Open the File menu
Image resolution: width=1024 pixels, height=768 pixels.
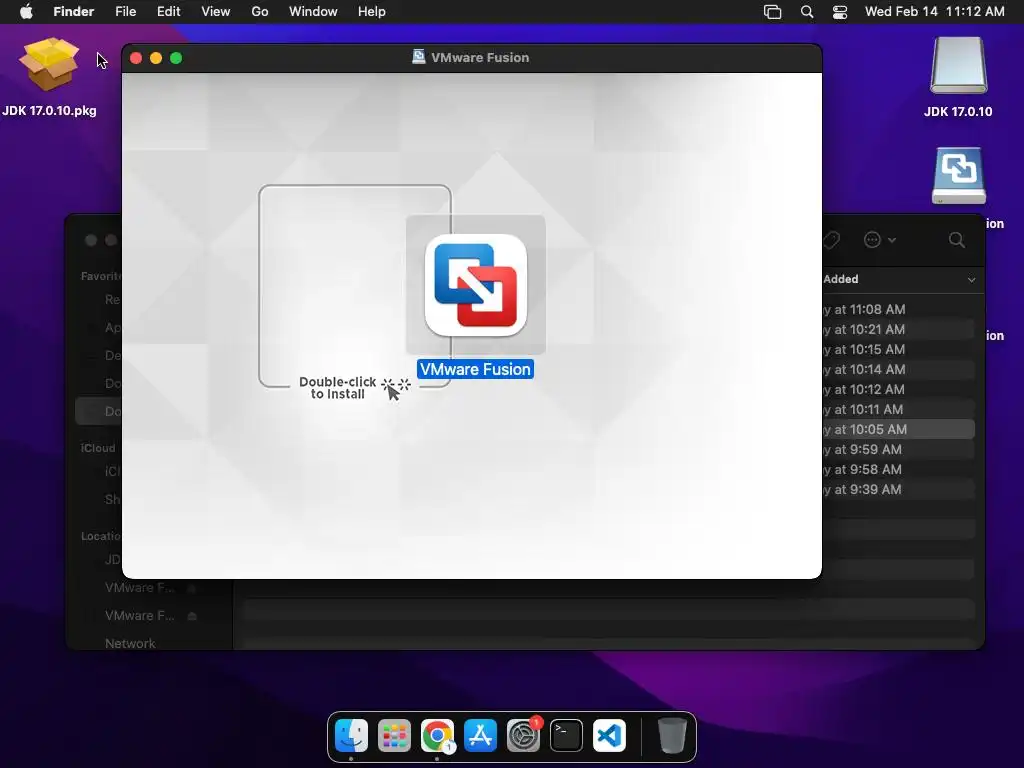(x=125, y=12)
